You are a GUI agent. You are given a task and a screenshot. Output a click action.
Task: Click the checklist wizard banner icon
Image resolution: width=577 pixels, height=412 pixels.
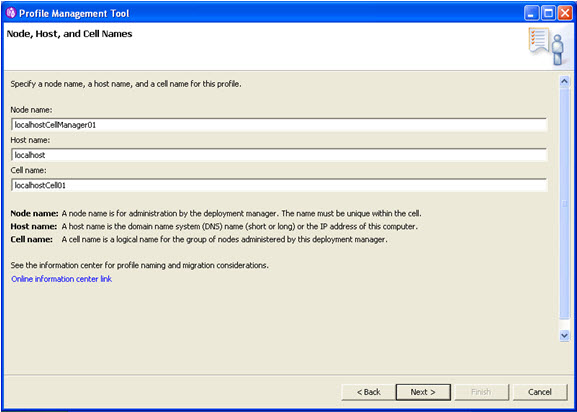tap(546, 46)
